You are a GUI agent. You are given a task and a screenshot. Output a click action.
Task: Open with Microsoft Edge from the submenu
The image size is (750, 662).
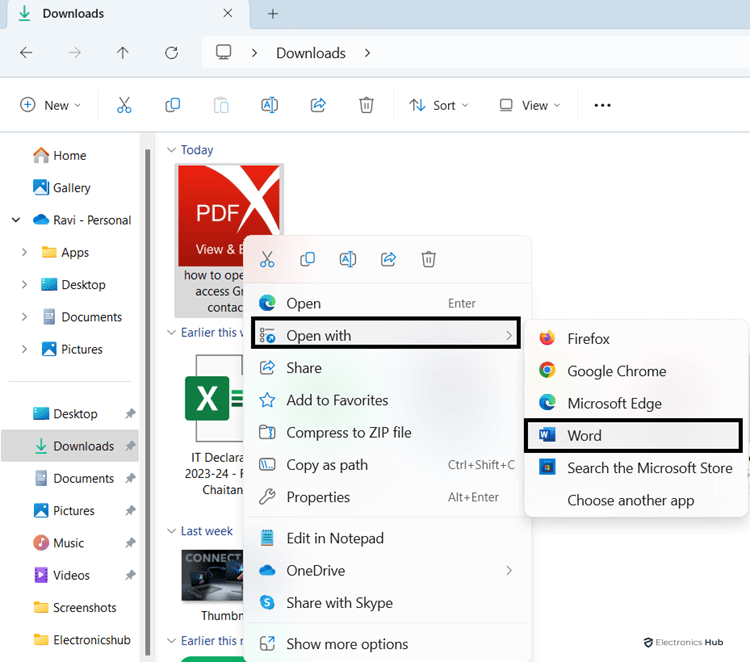[x=635, y=403]
